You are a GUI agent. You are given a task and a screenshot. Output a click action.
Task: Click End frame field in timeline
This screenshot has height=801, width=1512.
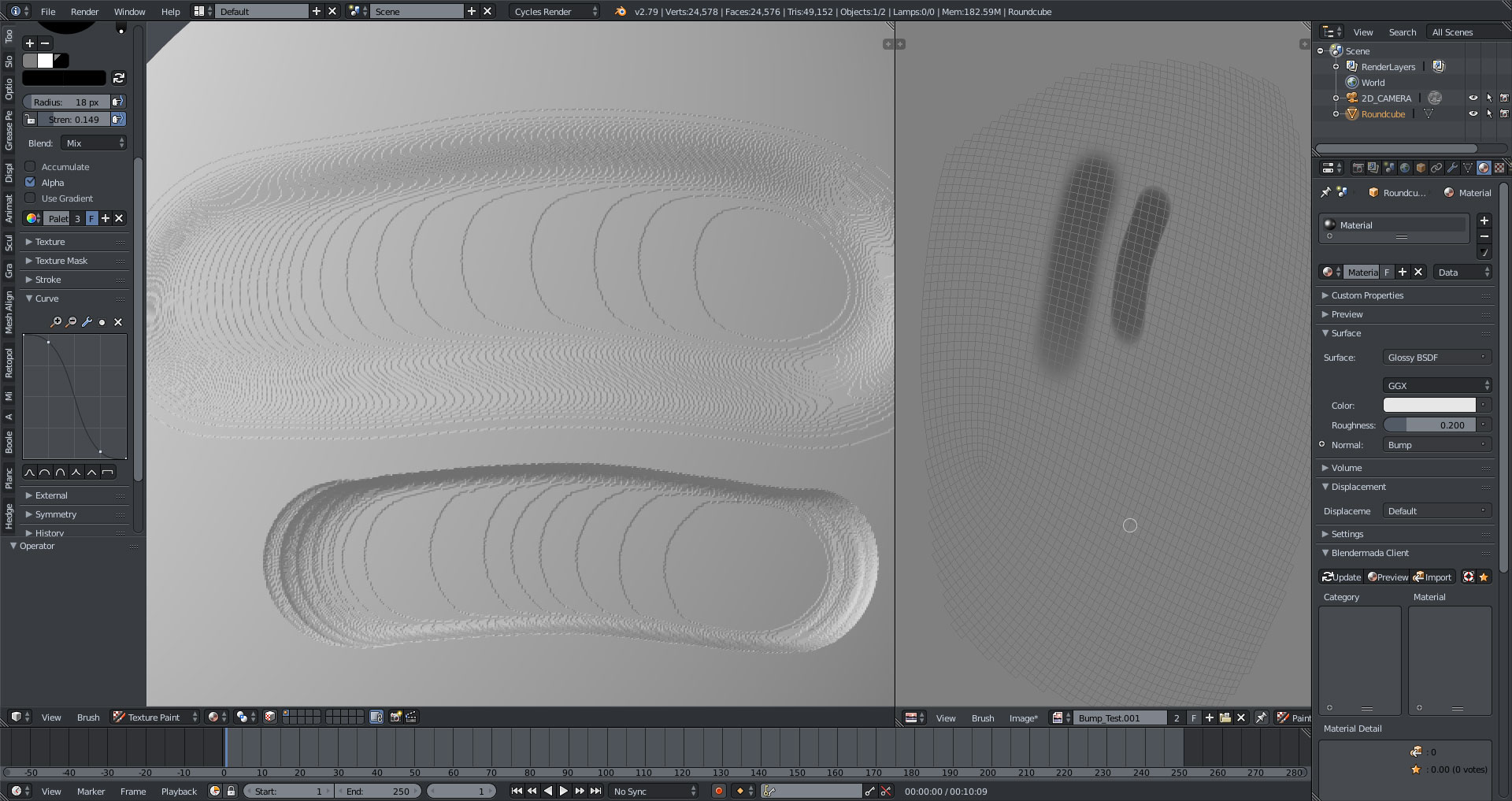378,792
